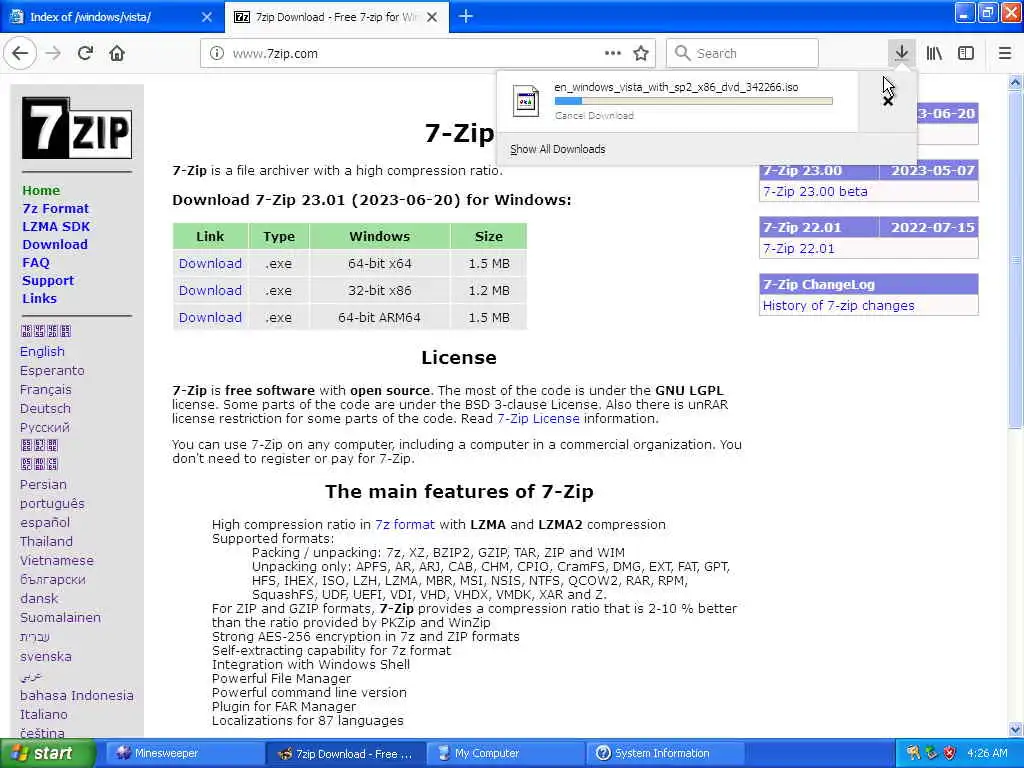1024x768 pixels.
Task: Visit the Support page
Action: [x=48, y=280]
